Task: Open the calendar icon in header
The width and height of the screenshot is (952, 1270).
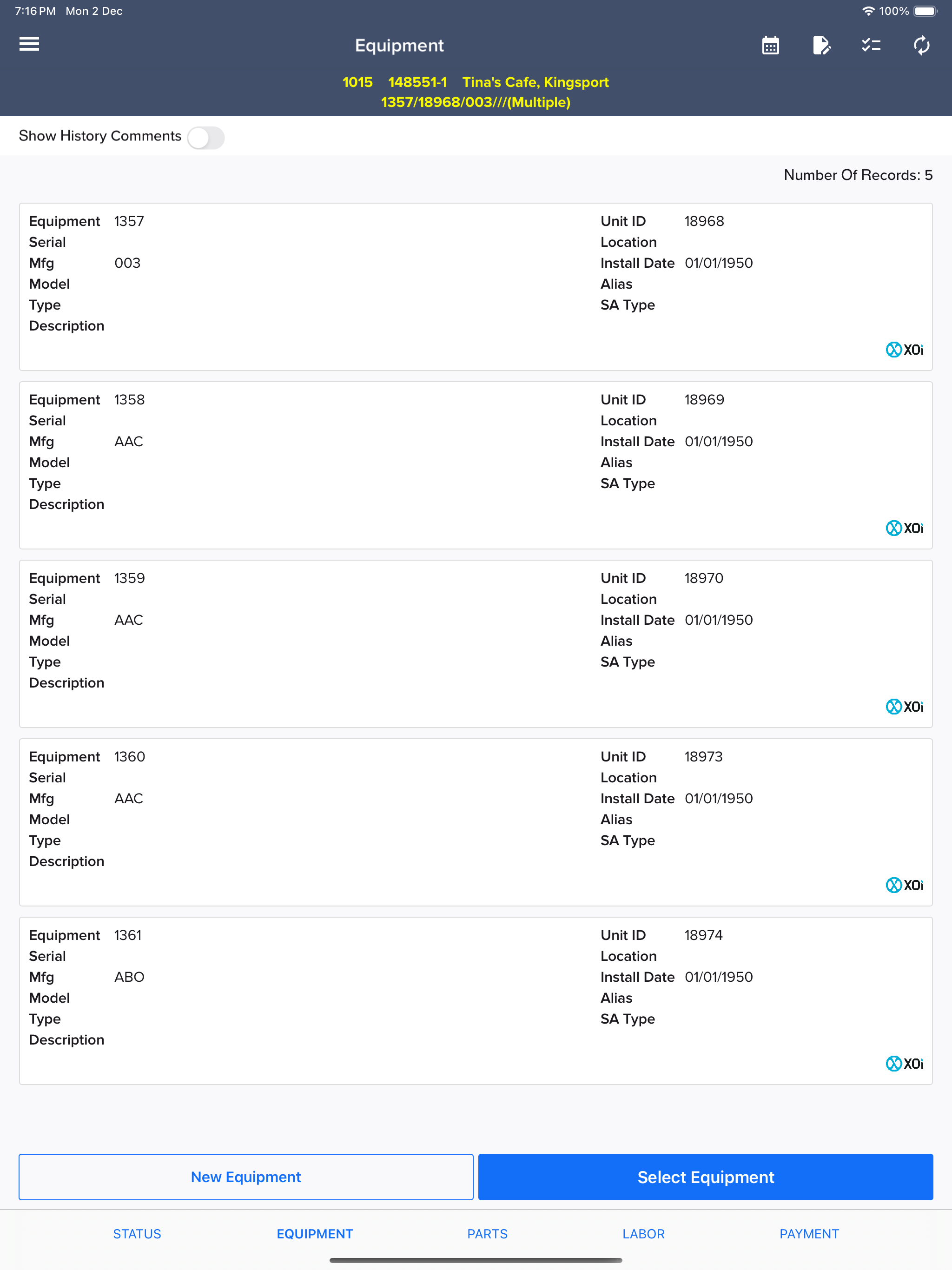Action: 771,45
